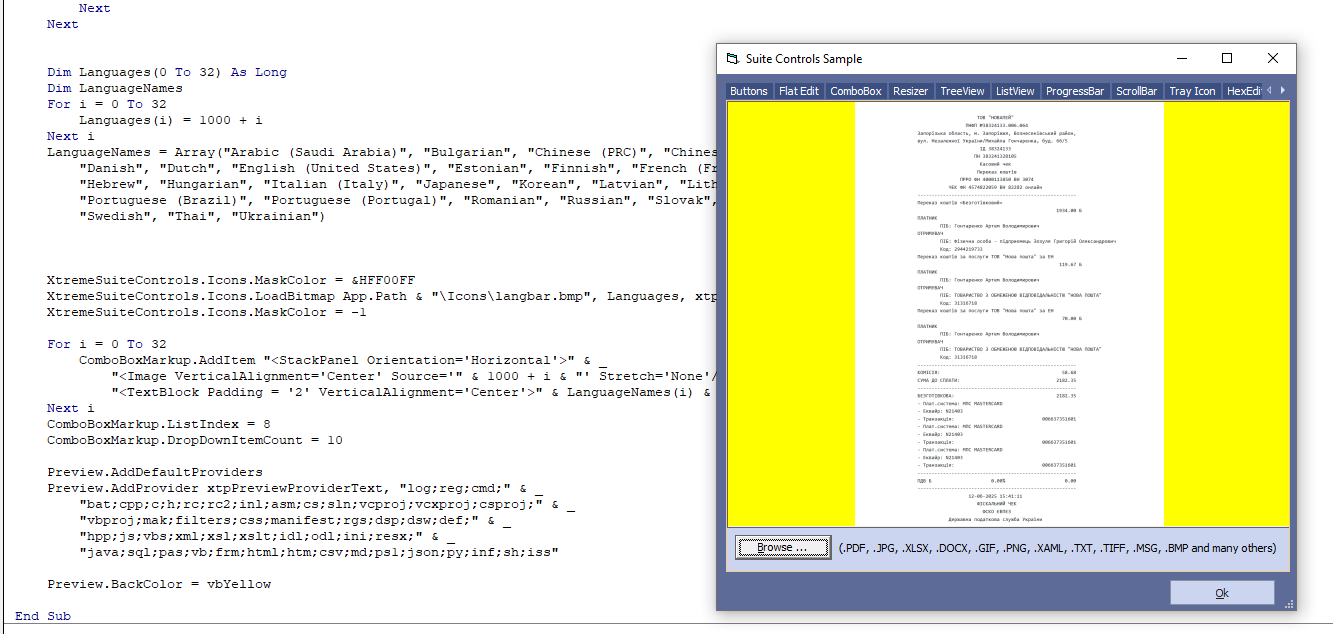The height and width of the screenshot is (634, 1333).
Task: Minimize the Suite Controls Sample window
Action: coord(1182,59)
